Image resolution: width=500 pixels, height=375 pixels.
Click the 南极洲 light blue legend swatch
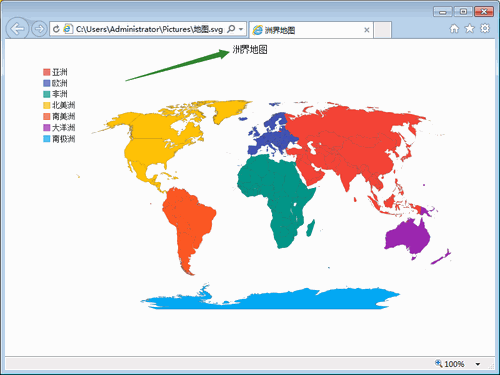click(47, 139)
